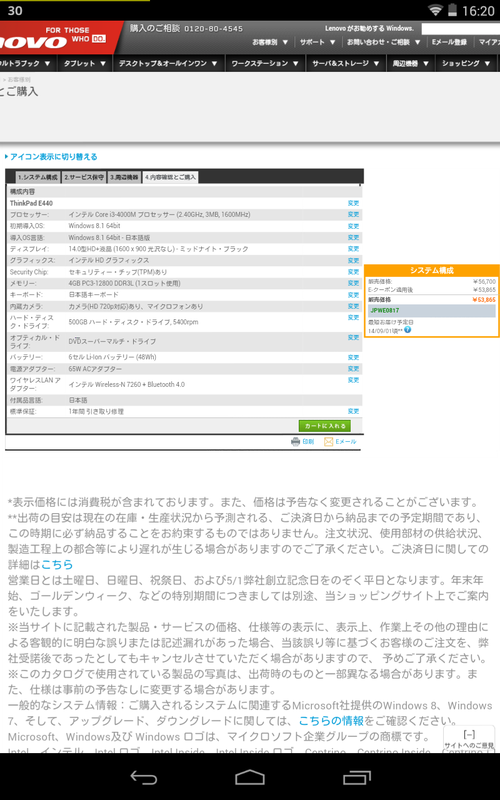Click 変更 for the グラフィックス row
500x800 pixels.
pos(354,260)
